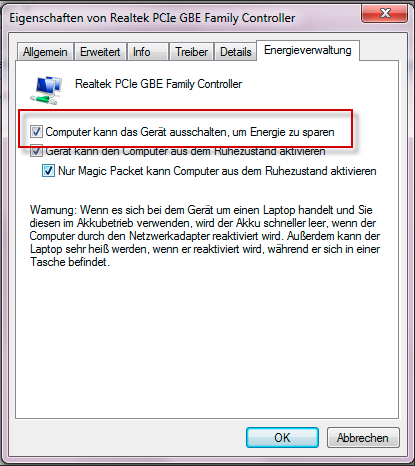Cancel using the Abbrechen button

[x=363, y=437]
